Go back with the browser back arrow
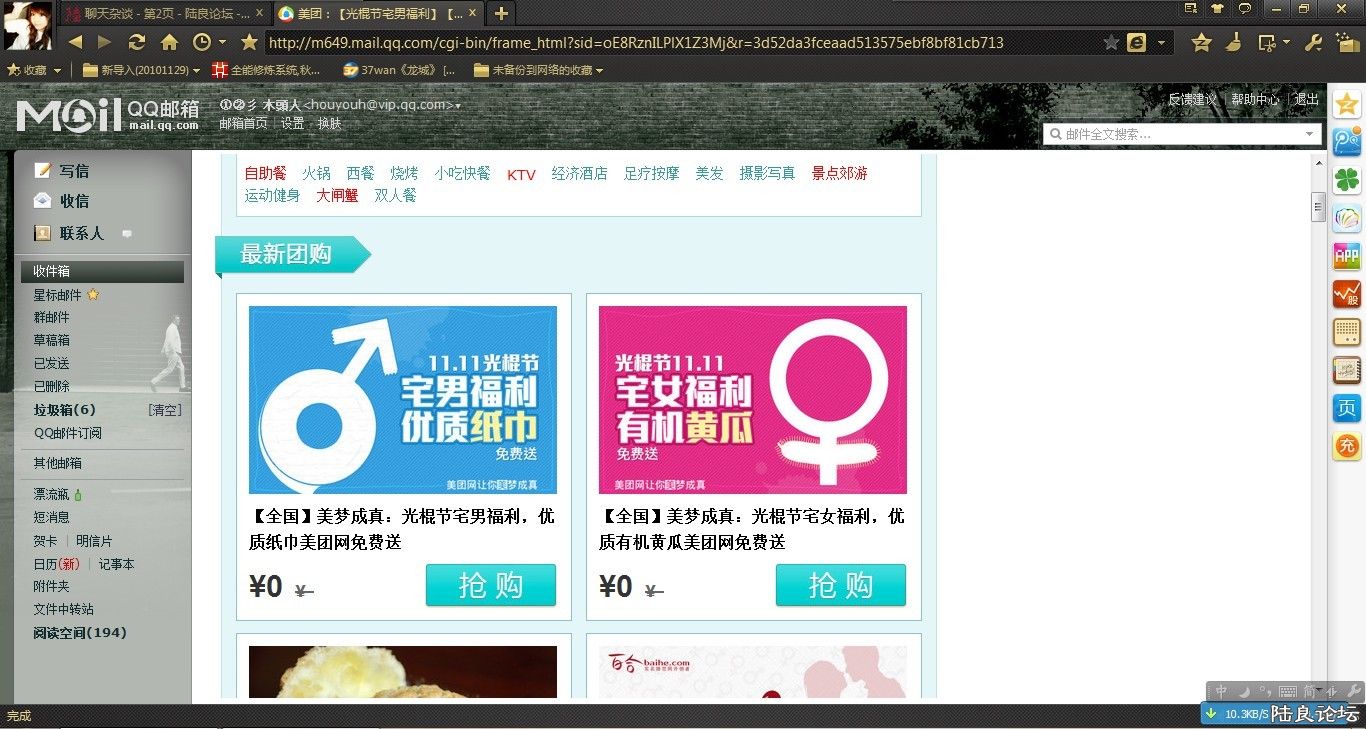 click(75, 42)
